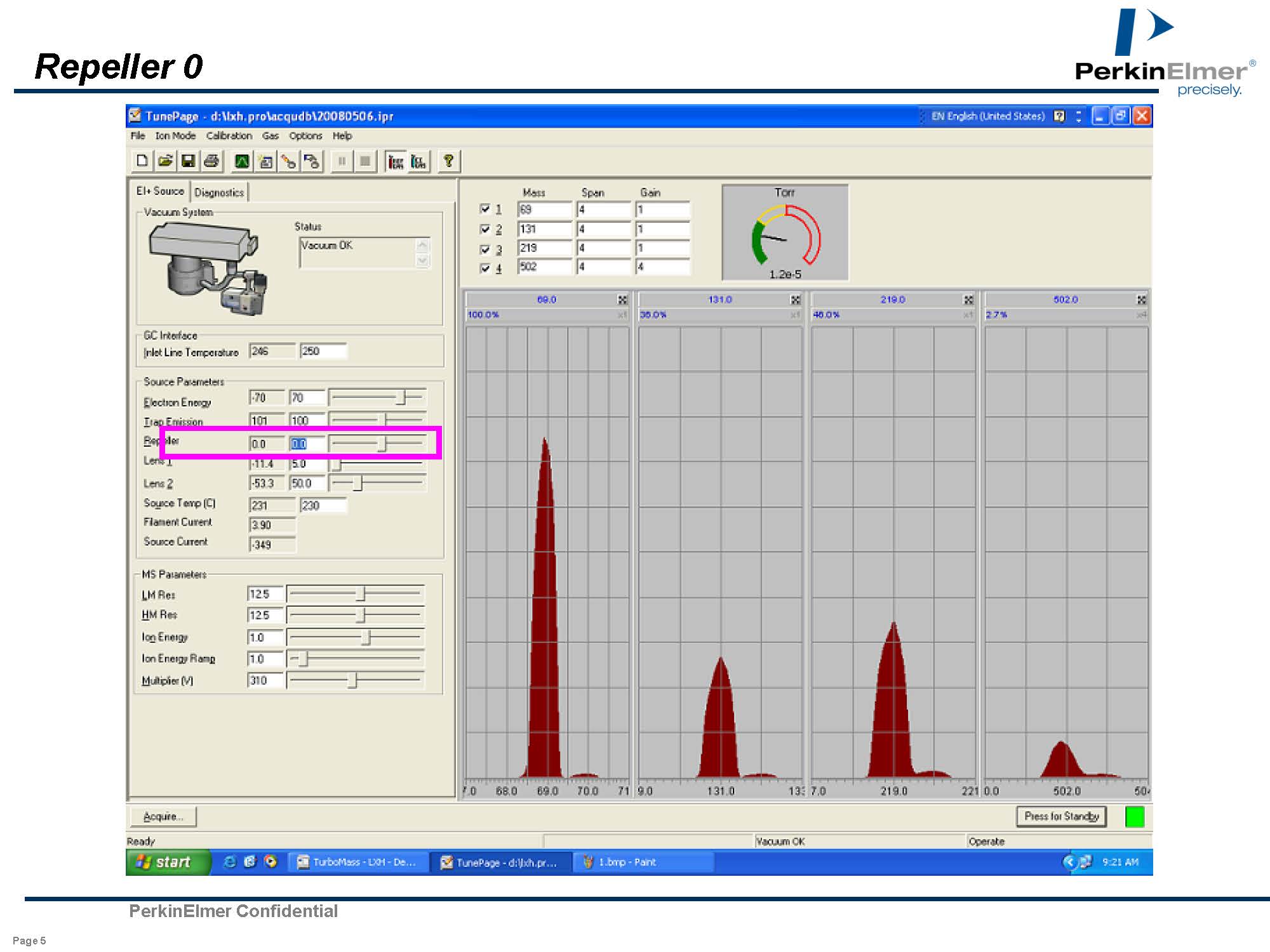Viewport: 1270px width, 952px height.
Task: Click the sparkle window toolbar icon
Action: 265,161
